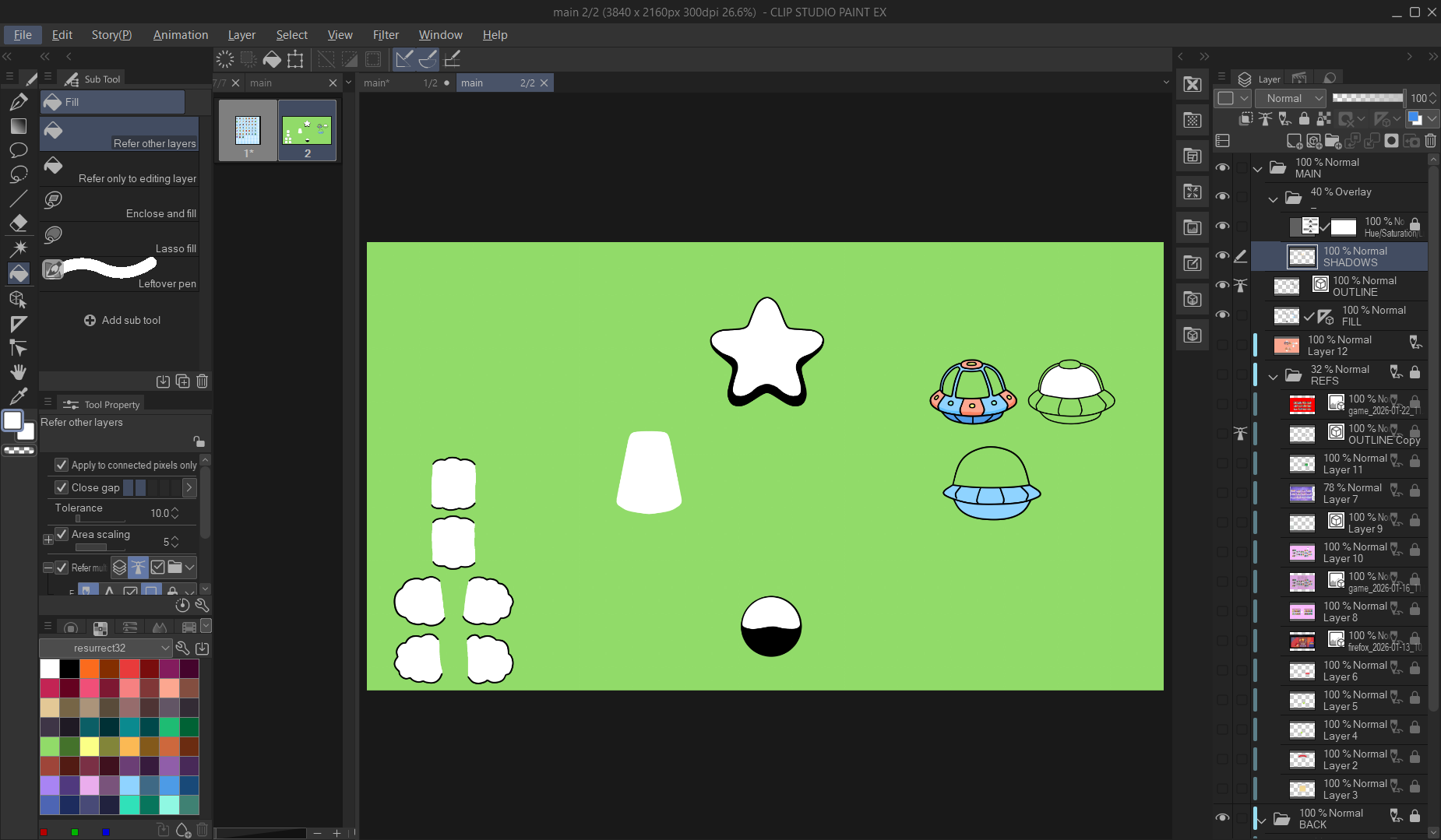This screenshot has height=840, width=1441.
Task: Switch to the main 1/2 tab
Action: [x=397, y=83]
